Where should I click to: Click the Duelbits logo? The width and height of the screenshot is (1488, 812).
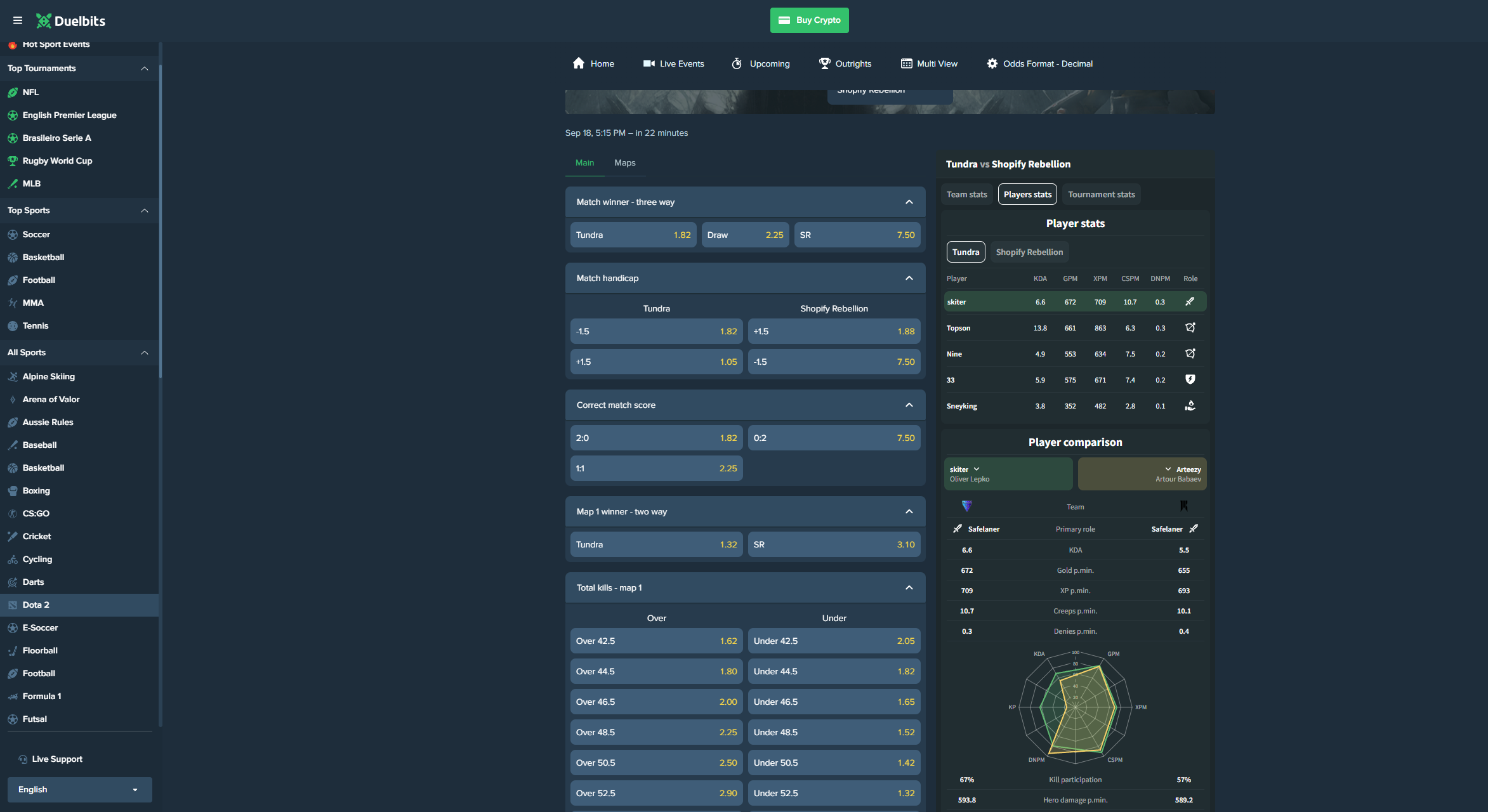[x=70, y=21]
